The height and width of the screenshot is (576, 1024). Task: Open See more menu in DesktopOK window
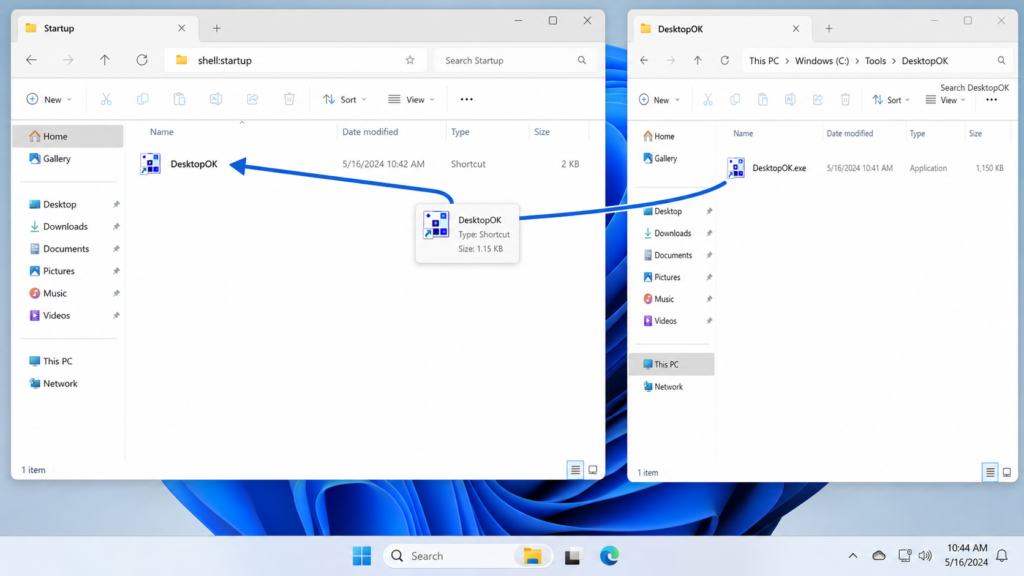click(x=991, y=100)
